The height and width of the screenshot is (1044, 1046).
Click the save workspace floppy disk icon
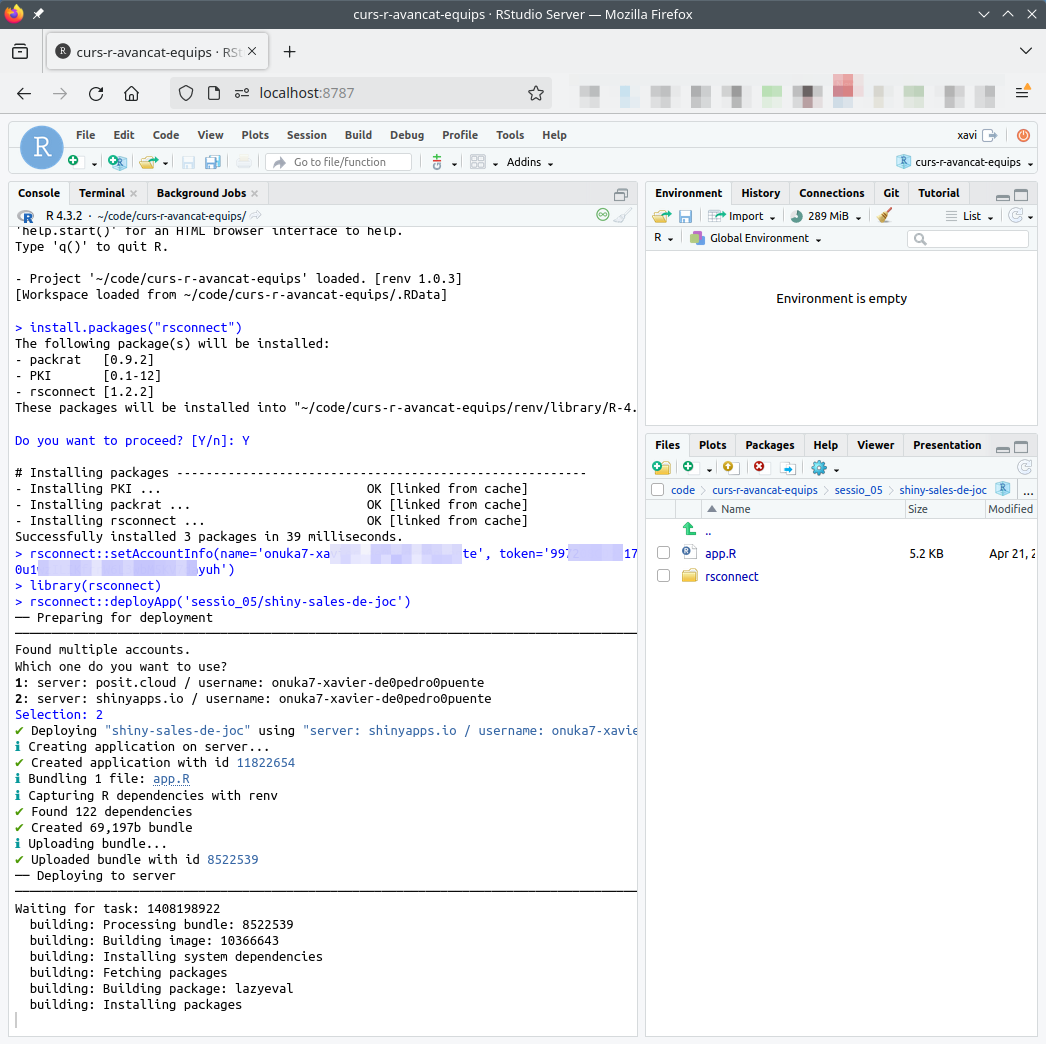tap(686, 216)
